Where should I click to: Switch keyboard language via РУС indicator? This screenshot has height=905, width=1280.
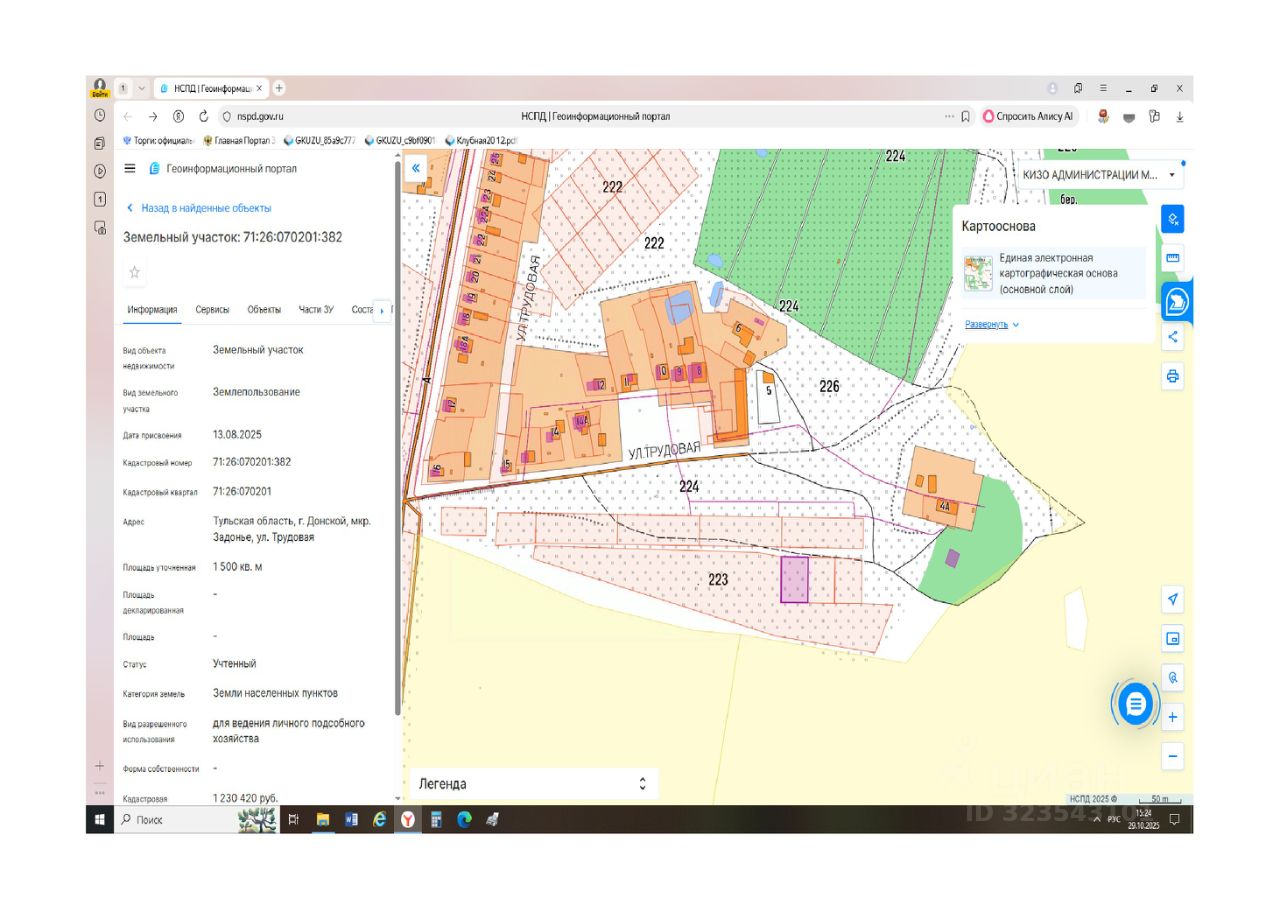click(x=1113, y=820)
